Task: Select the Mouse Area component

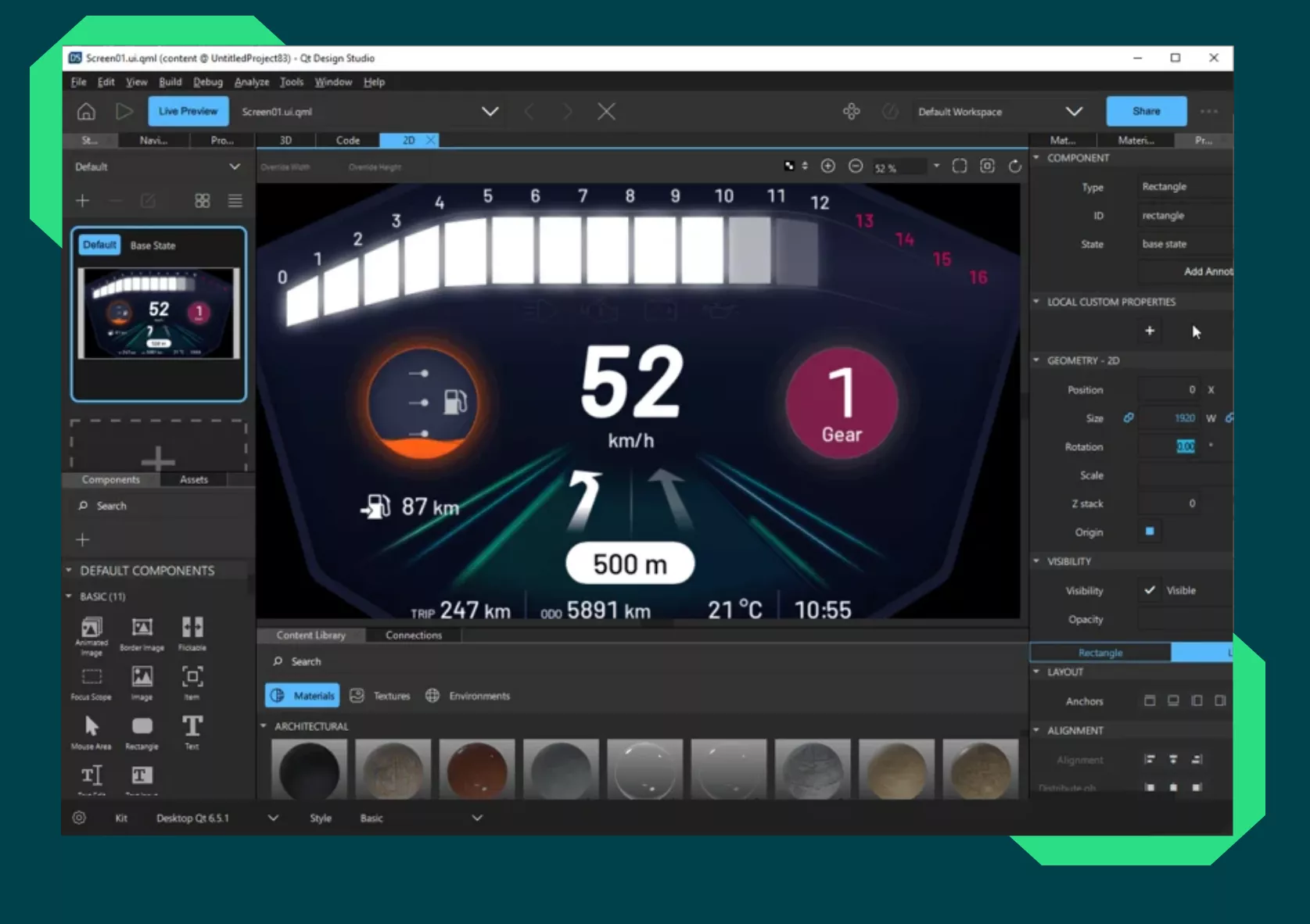Action: pyautogui.click(x=92, y=732)
